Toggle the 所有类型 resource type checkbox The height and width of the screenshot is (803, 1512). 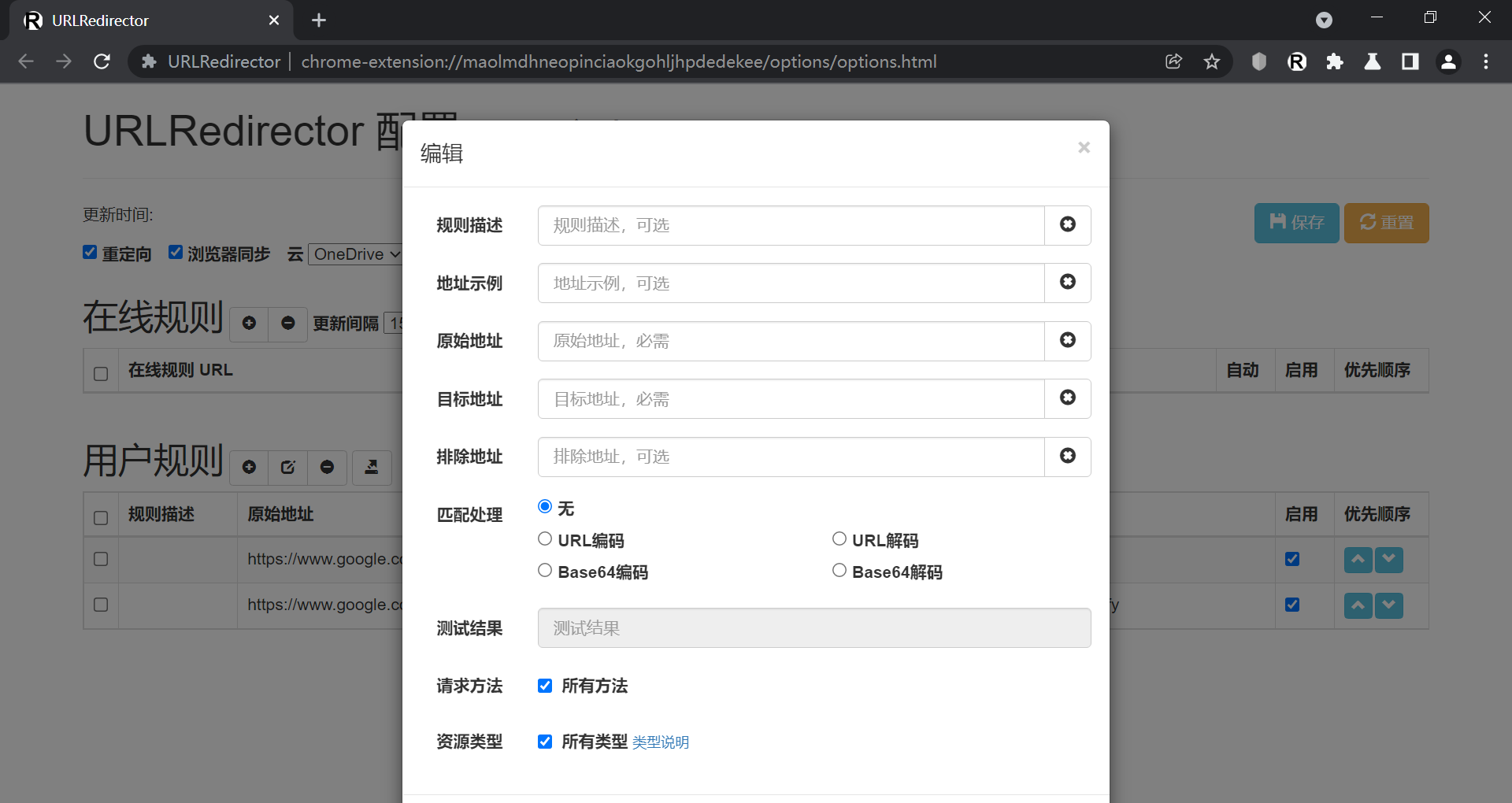point(545,742)
